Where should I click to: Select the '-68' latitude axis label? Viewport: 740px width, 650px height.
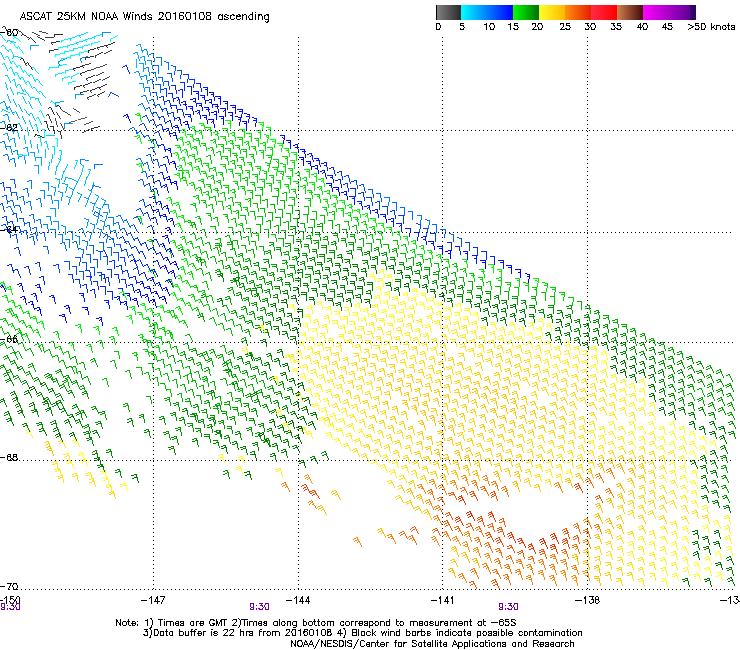[9, 457]
